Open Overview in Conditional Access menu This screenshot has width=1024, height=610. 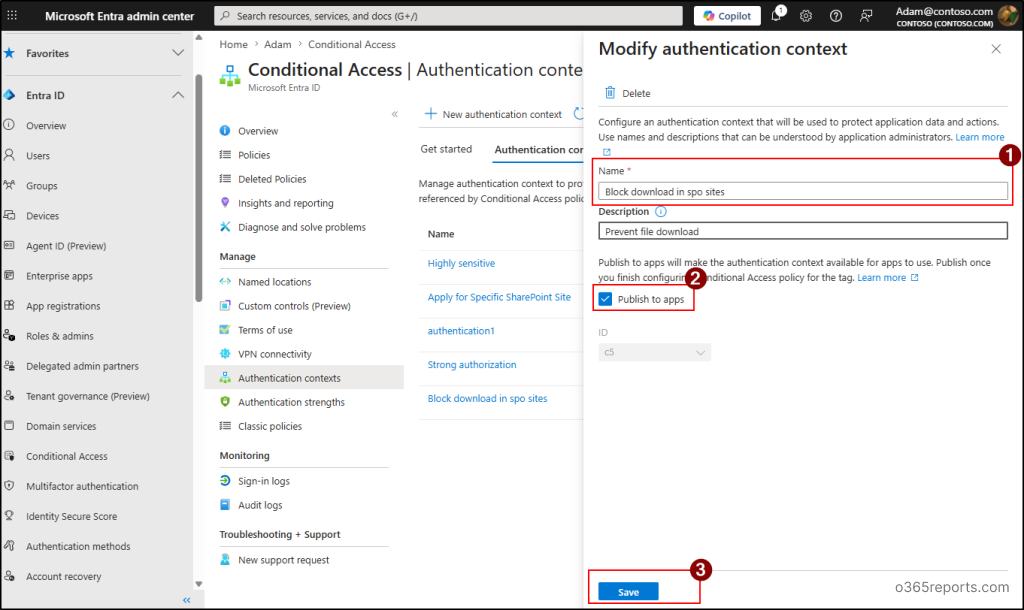click(258, 131)
